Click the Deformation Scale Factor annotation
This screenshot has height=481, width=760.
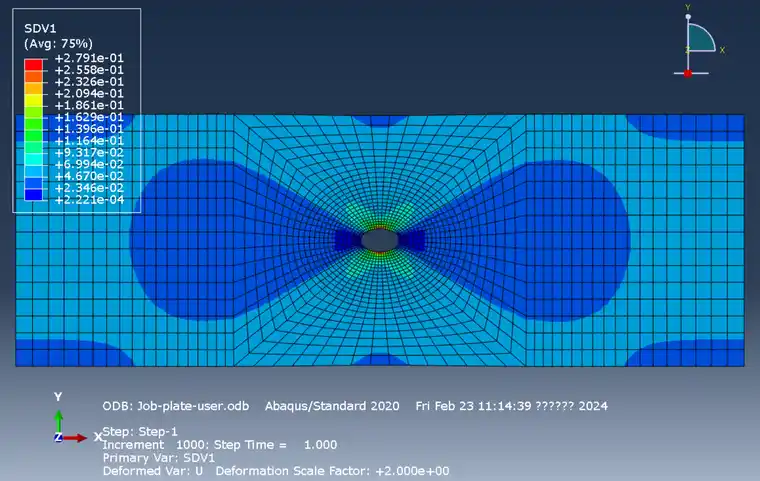click(332, 471)
